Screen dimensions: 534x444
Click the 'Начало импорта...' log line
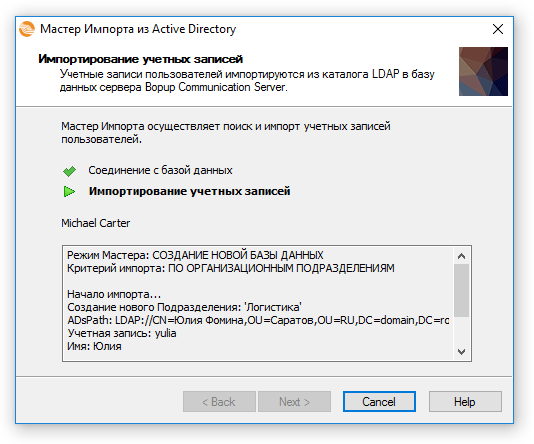[x=114, y=294]
